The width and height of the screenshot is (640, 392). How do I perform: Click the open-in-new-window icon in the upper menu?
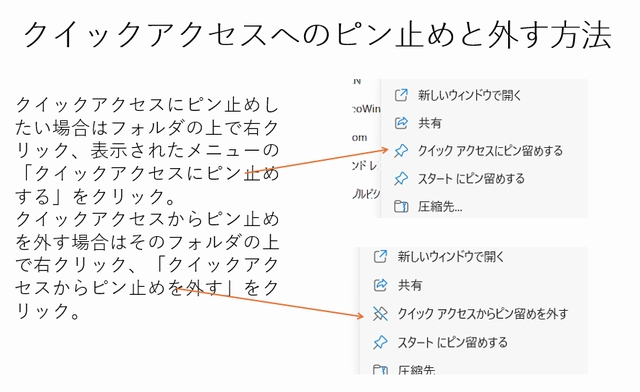click(401, 95)
